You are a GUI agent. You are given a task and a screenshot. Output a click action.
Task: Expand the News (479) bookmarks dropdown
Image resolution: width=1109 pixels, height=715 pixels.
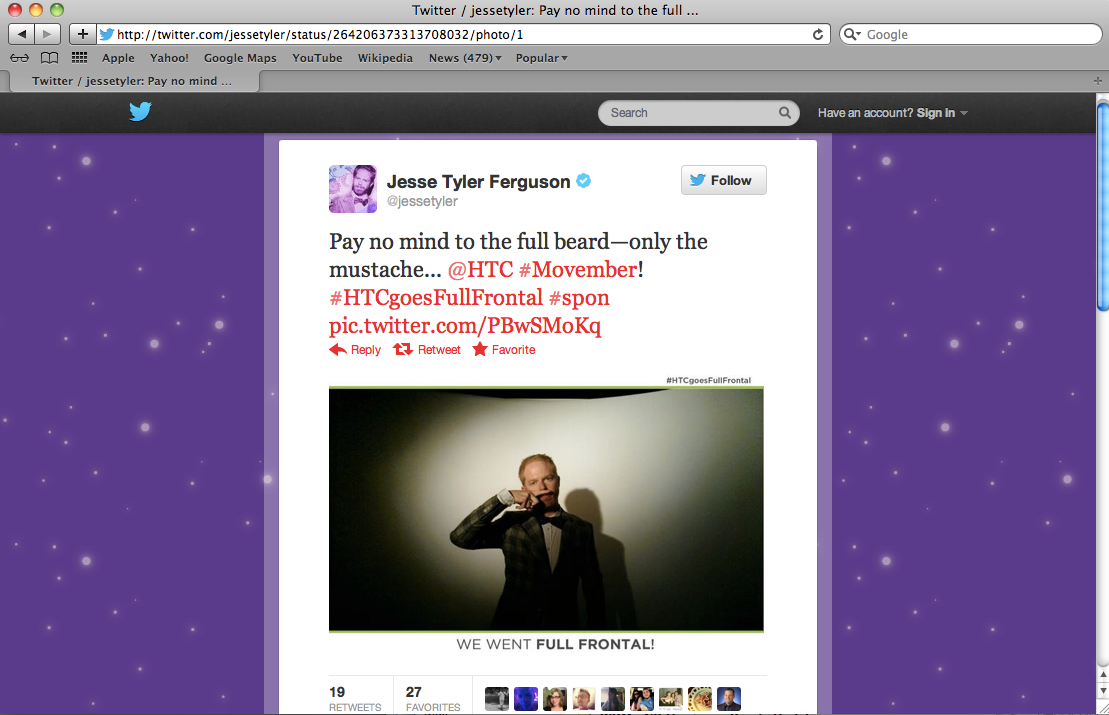(465, 58)
